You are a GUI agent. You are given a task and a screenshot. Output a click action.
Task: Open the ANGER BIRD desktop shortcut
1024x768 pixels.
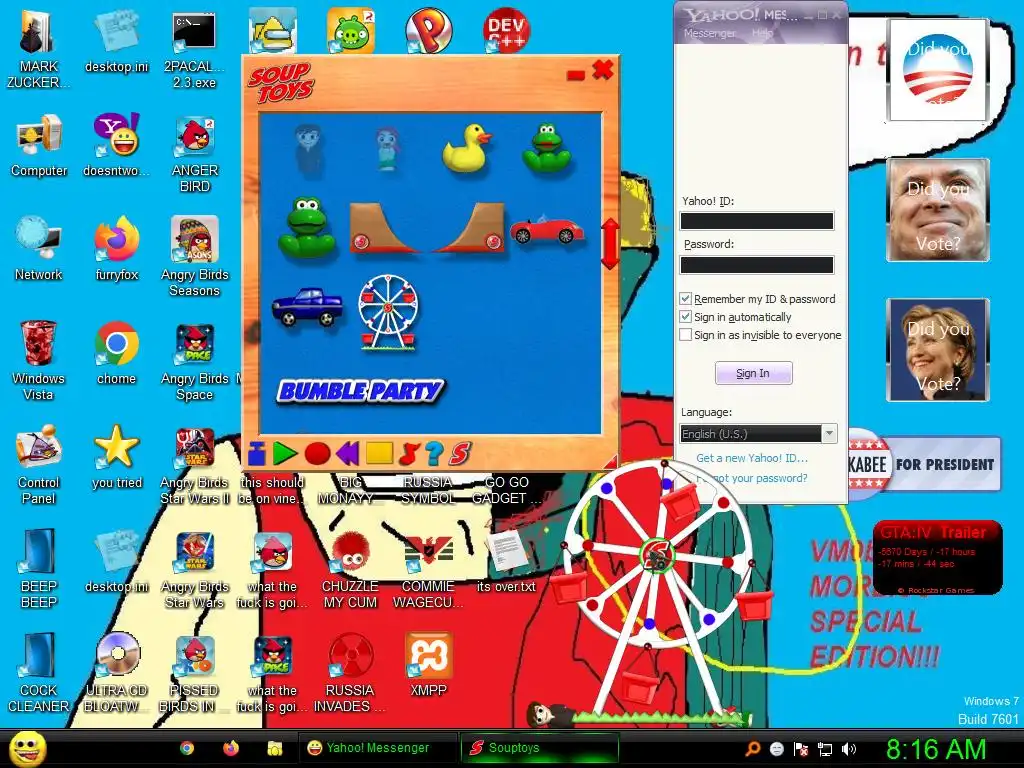point(195,154)
